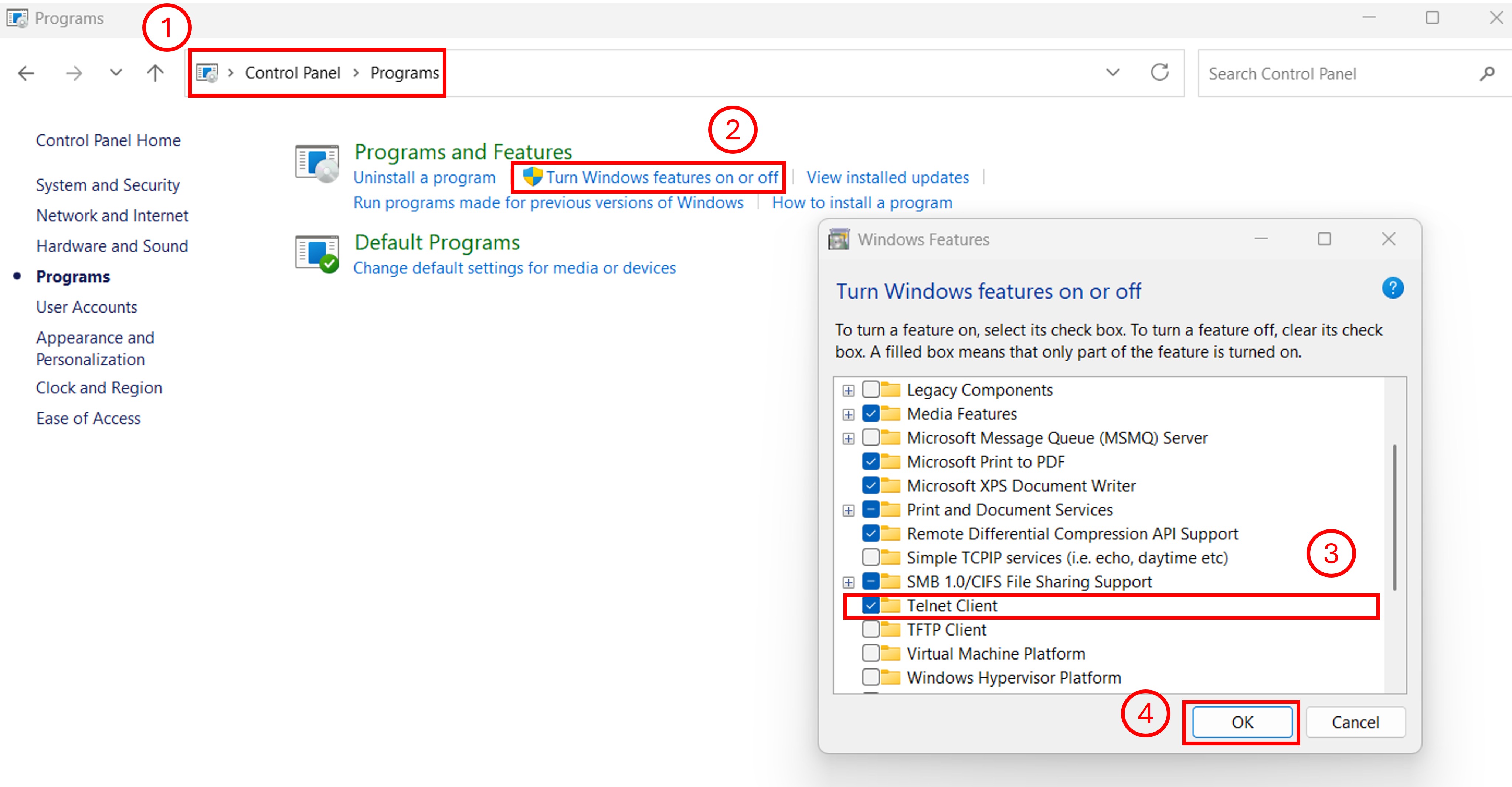Go up one level with Up arrow
This screenshot has height=787, width=1512.
(155, 73)
